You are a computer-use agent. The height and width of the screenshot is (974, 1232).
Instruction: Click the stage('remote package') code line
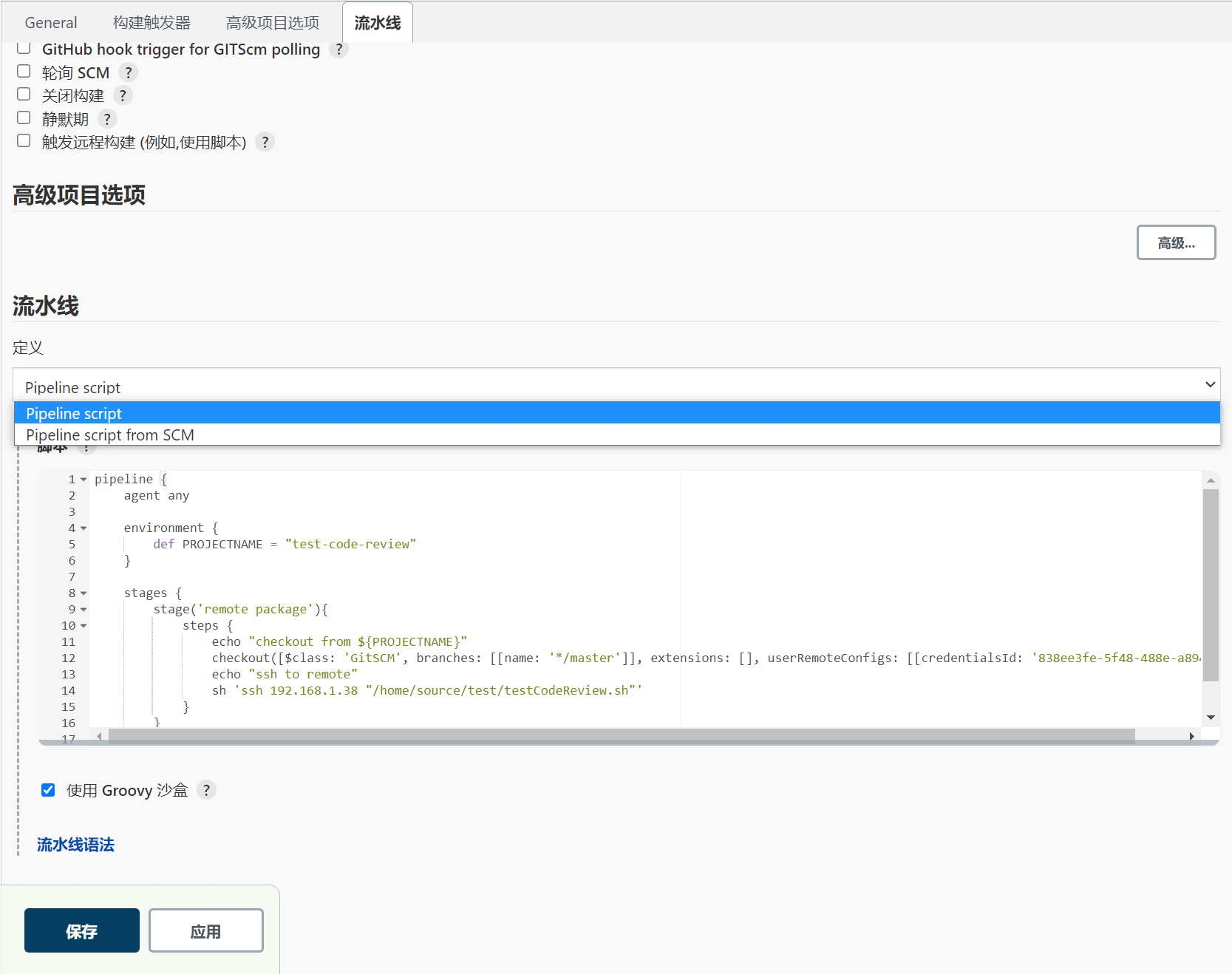pos(240,610)
